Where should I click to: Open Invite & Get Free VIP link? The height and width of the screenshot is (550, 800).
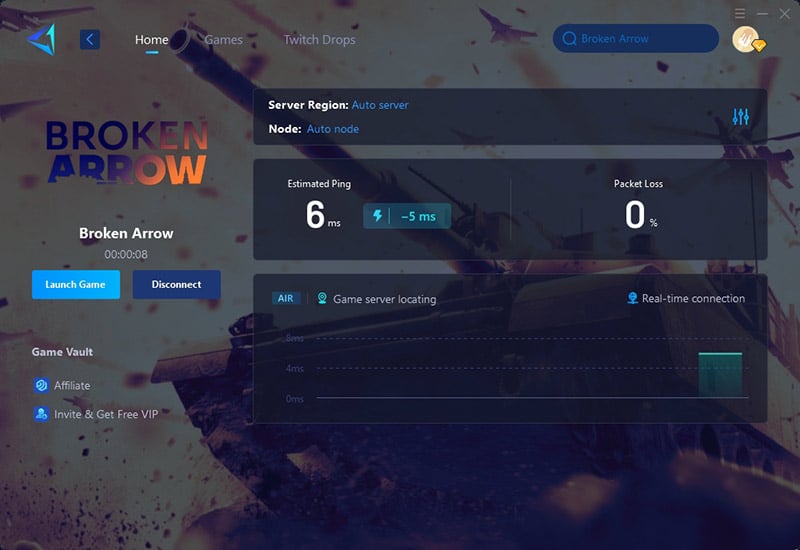coord(106,414)
